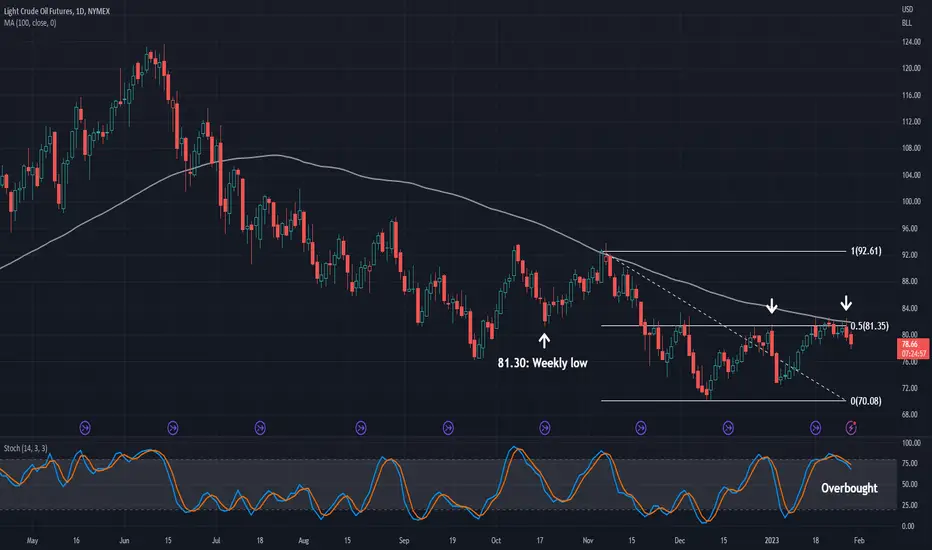Select the Stoch (14, 3, 3) indicator label
Screen dimensions: 932x550
tap(26, 448)
